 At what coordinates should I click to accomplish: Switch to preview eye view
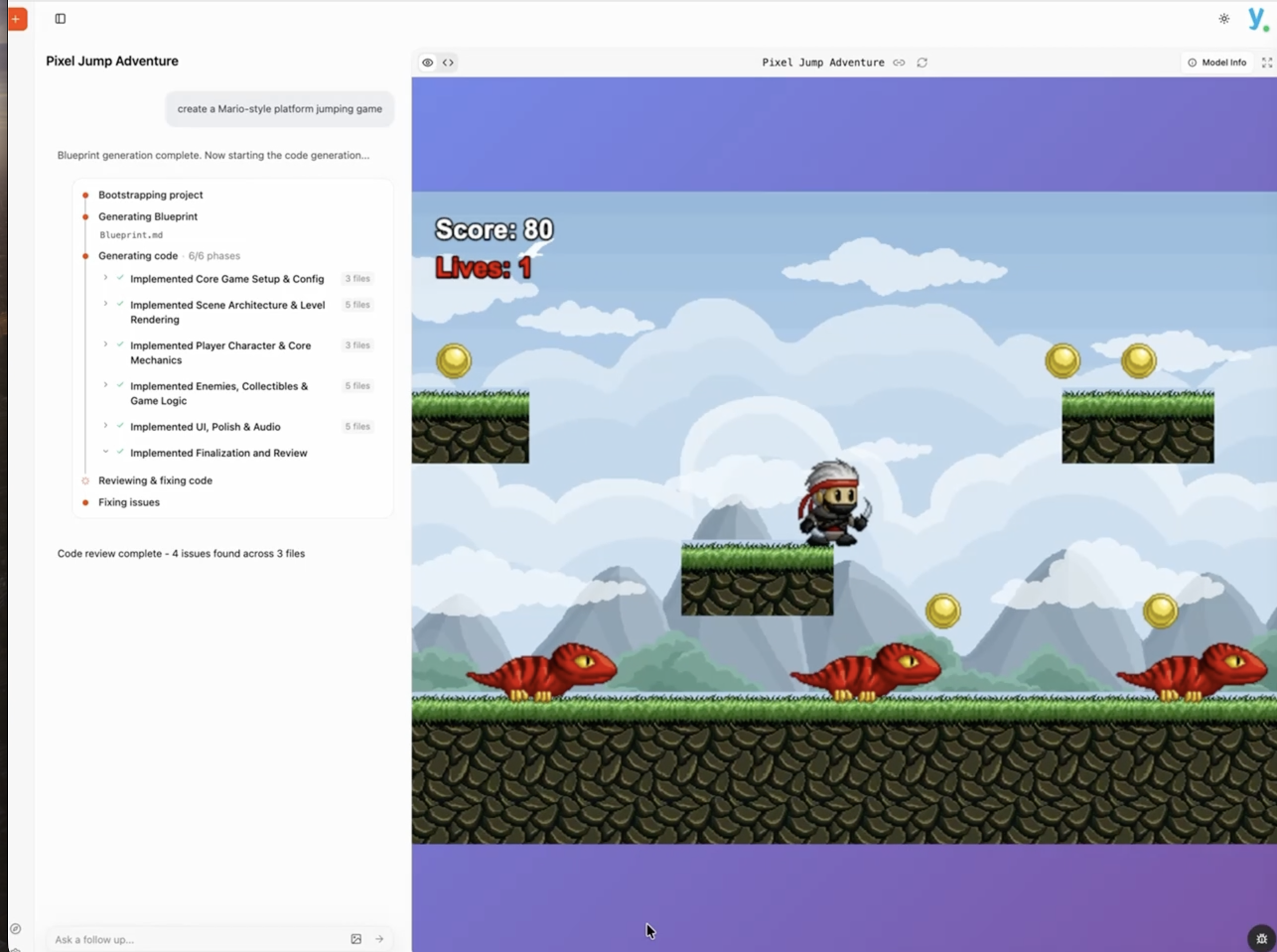[x=427, y=62]
